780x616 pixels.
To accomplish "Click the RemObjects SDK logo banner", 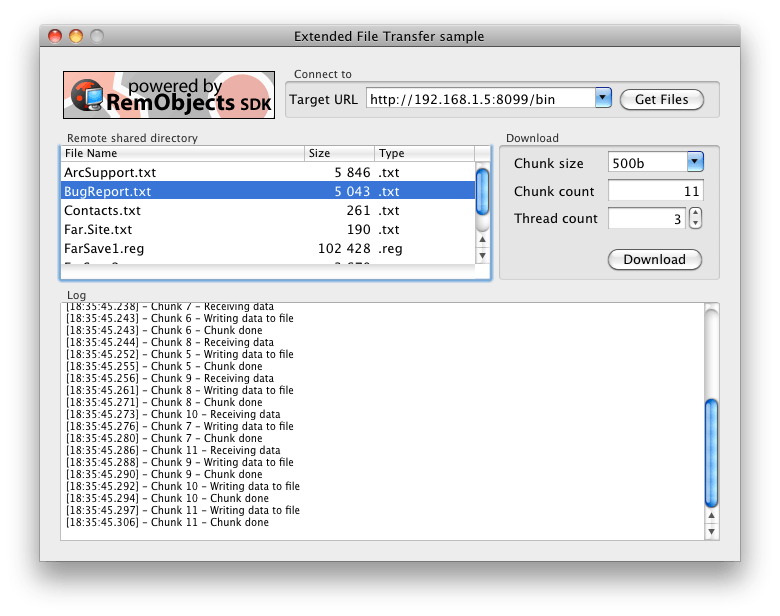I will 169,95.
